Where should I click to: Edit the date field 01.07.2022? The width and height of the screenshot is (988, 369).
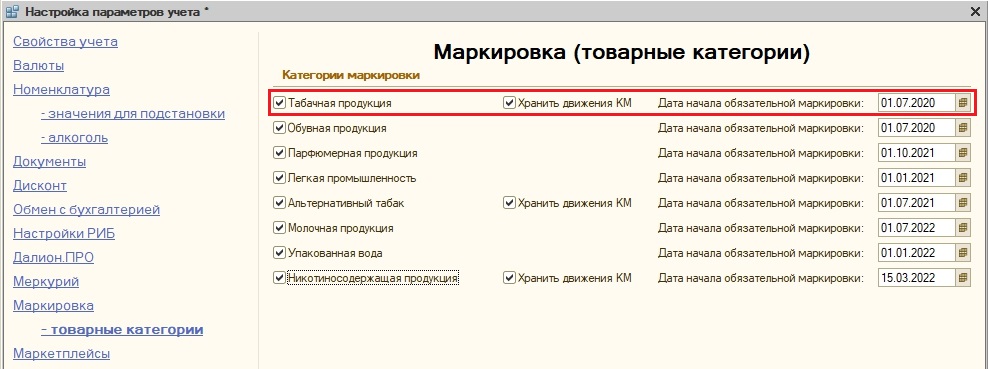pos(917,227)
